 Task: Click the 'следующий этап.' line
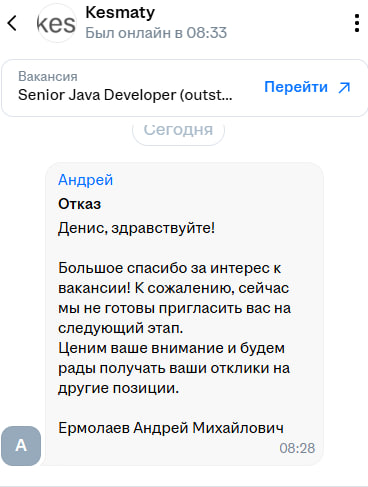coord(120,328)
